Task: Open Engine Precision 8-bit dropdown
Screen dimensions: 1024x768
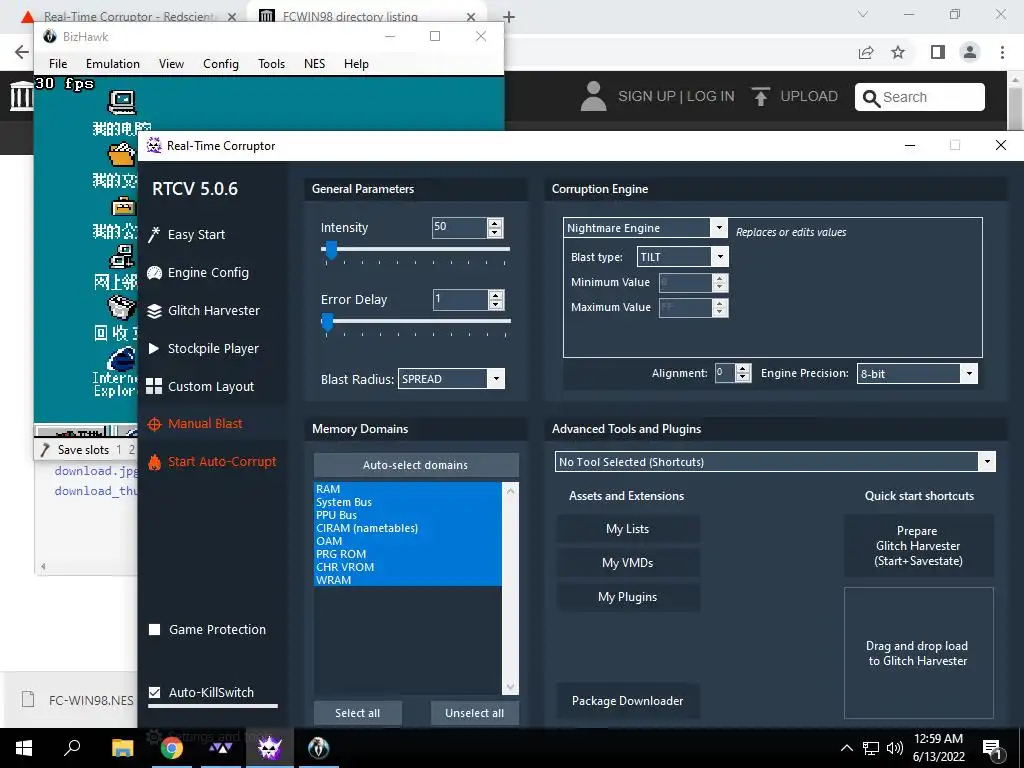Action: click(x=969, y=374)
